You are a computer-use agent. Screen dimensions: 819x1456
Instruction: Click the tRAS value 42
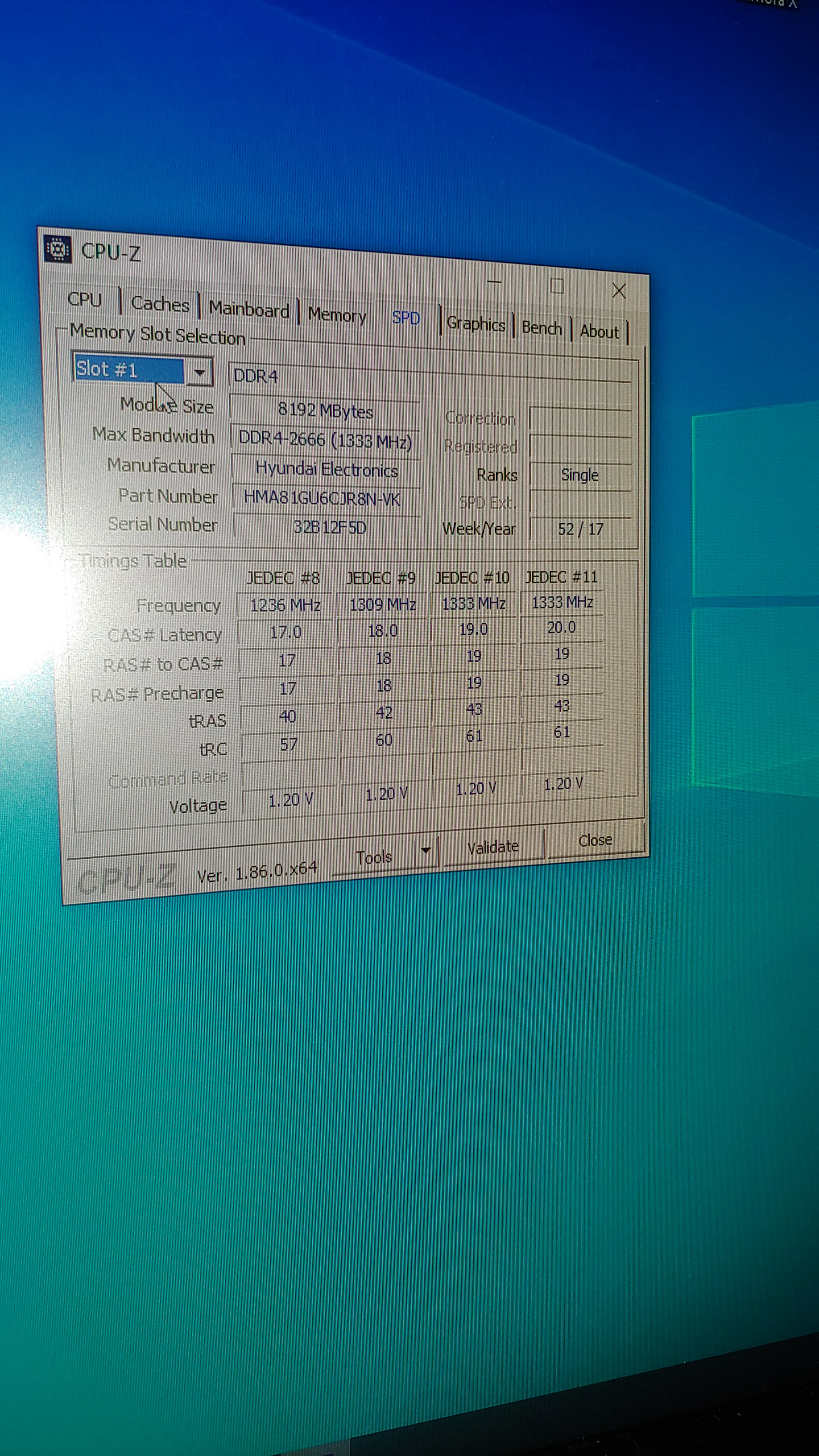[x=384, y=713]
